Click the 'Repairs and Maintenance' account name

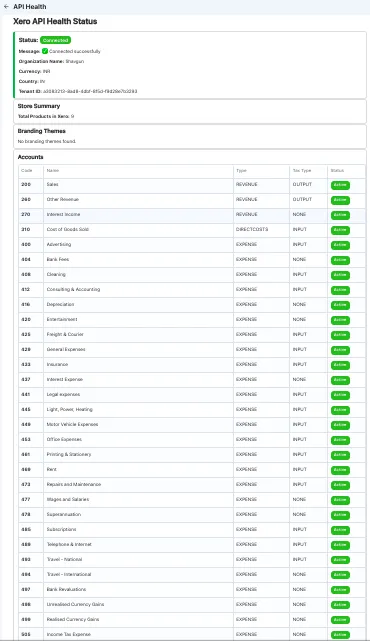coord(74,484)
